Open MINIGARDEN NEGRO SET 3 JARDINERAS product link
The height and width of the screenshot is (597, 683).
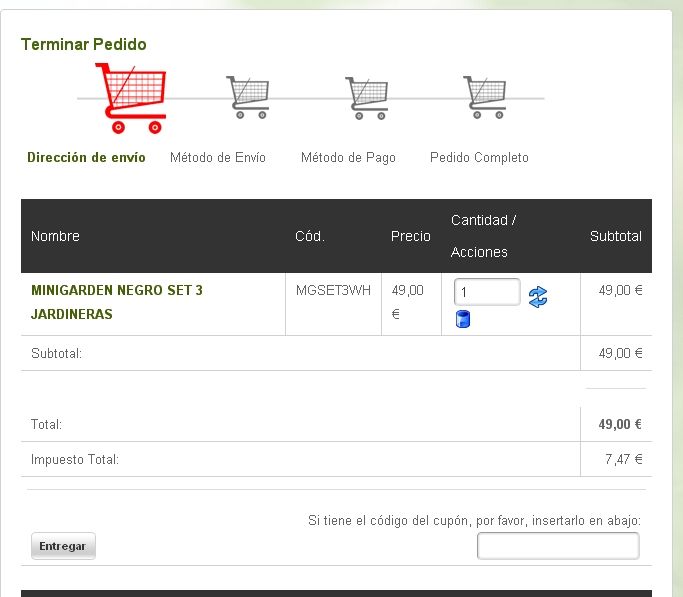[x=117, y=302]
